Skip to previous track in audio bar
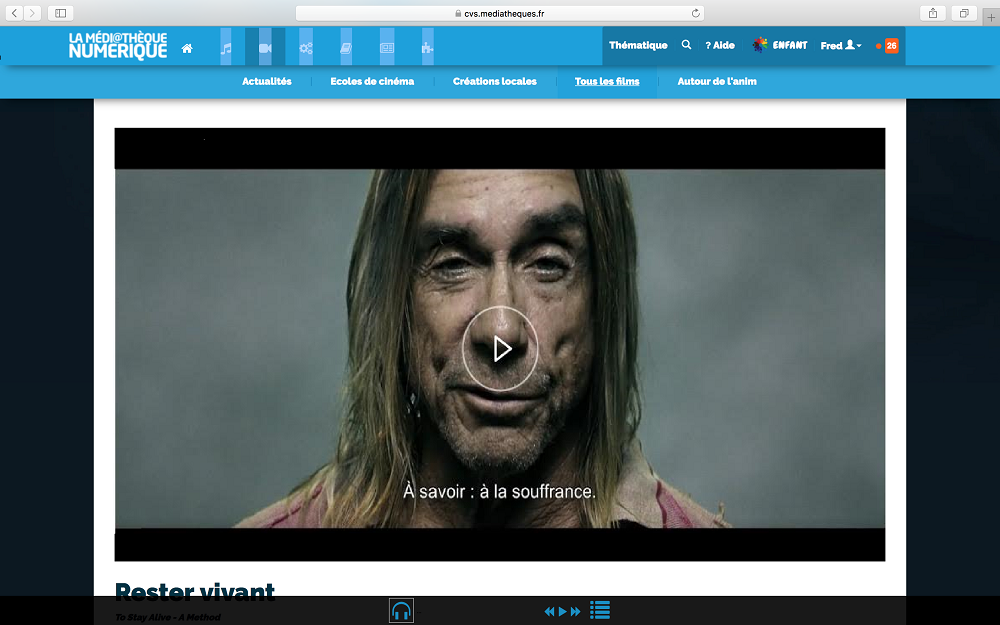 pos(549,612)
